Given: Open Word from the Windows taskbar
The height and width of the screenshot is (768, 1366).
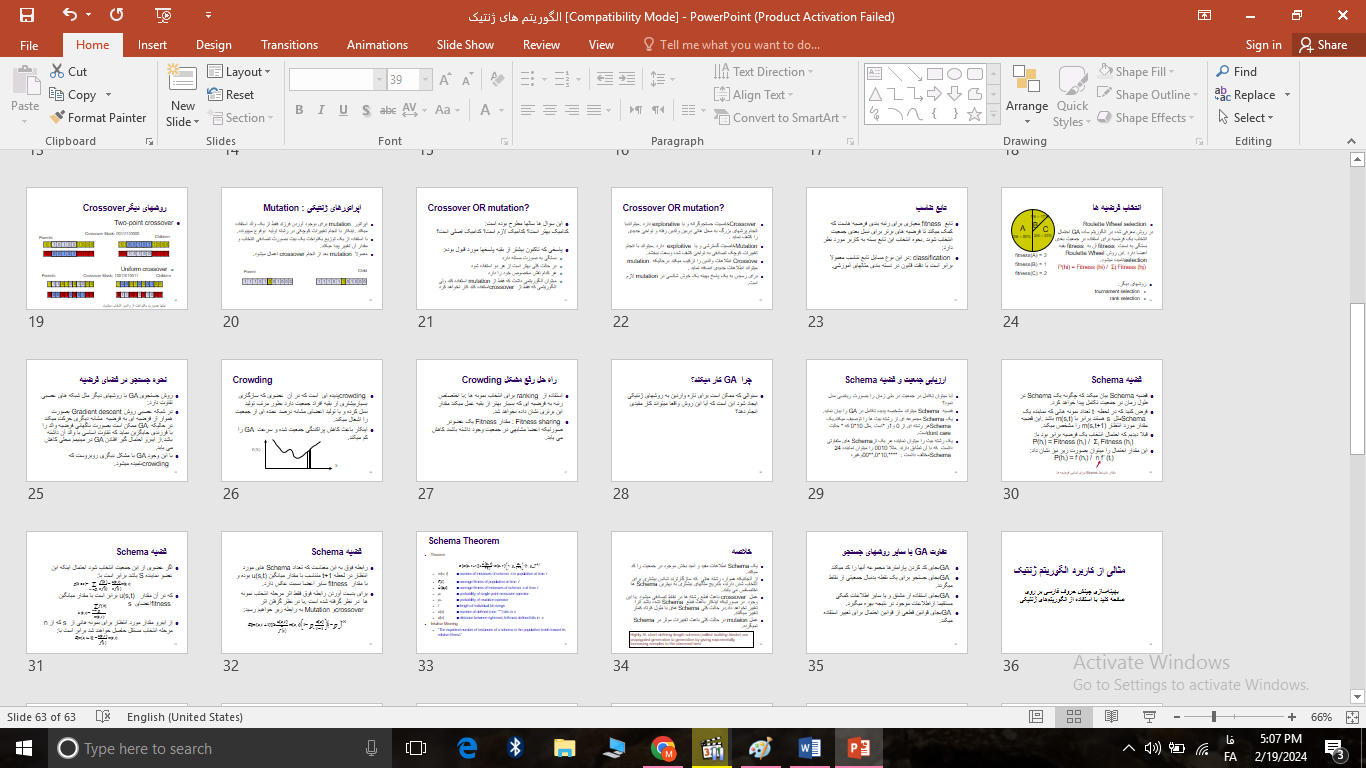Looking at the screenshot, I should click(x=809, y=748).
